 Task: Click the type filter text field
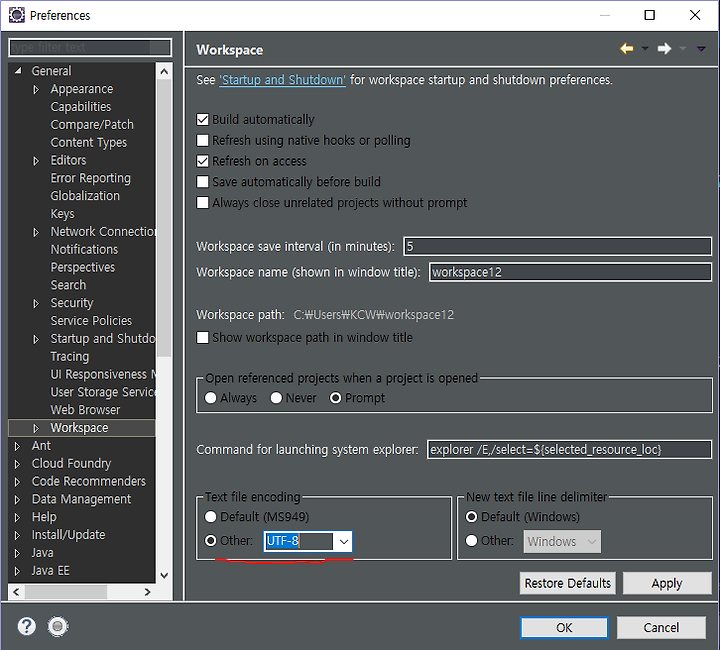(x=90, y=47)
